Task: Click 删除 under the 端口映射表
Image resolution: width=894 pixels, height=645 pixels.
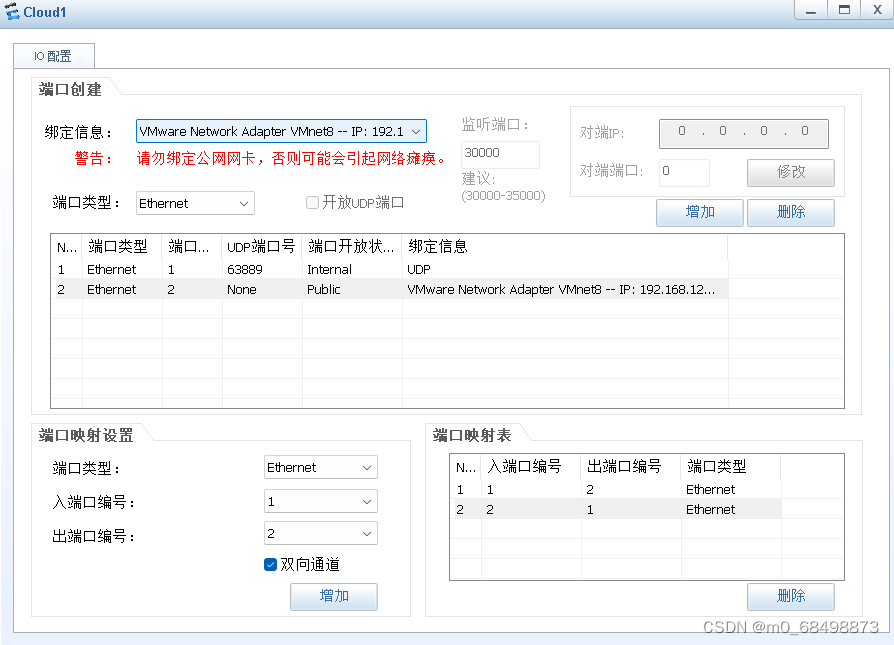Action: coord(790,596)
